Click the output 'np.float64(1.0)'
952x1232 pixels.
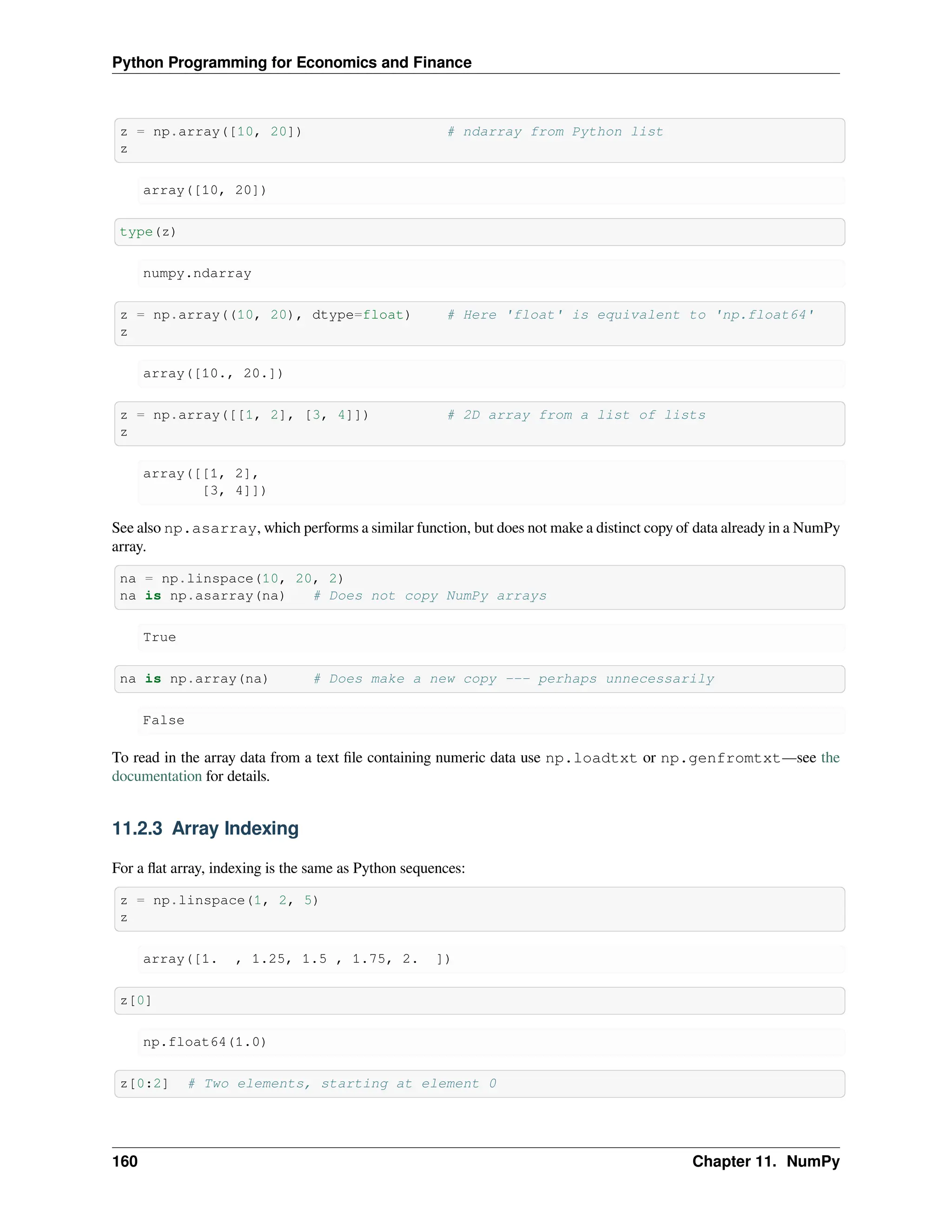tap(204, 1042)
